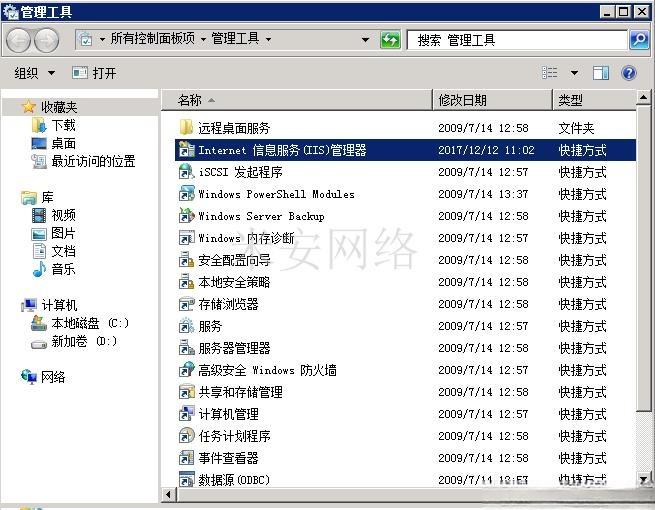Click the iSCSI 发起程序 icon
The height and width of the screenshot is (510, 655).
pyautogui.click(x=186, y=172)
